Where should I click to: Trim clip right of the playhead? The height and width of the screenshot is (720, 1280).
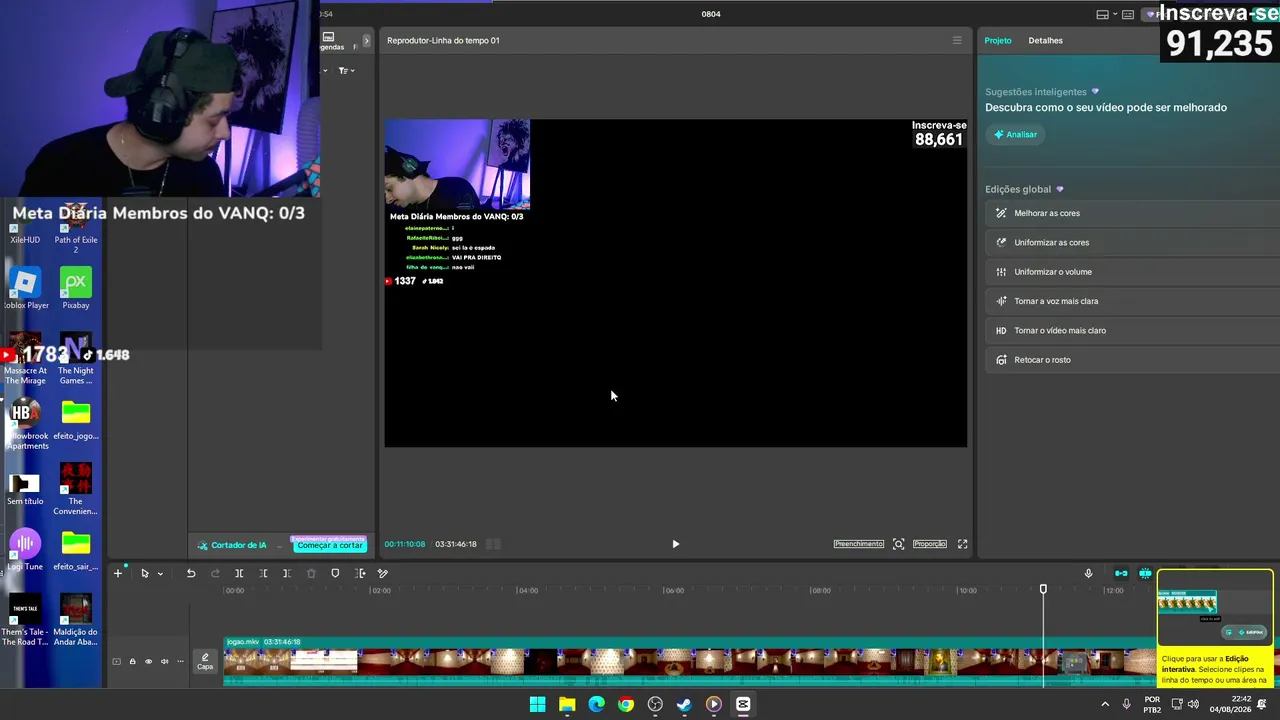[x=287, y=573]
